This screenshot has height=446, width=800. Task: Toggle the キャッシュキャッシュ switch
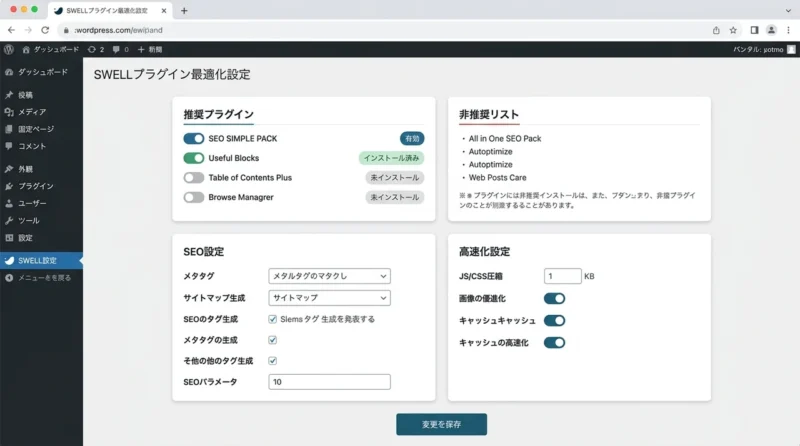point(554,320)
